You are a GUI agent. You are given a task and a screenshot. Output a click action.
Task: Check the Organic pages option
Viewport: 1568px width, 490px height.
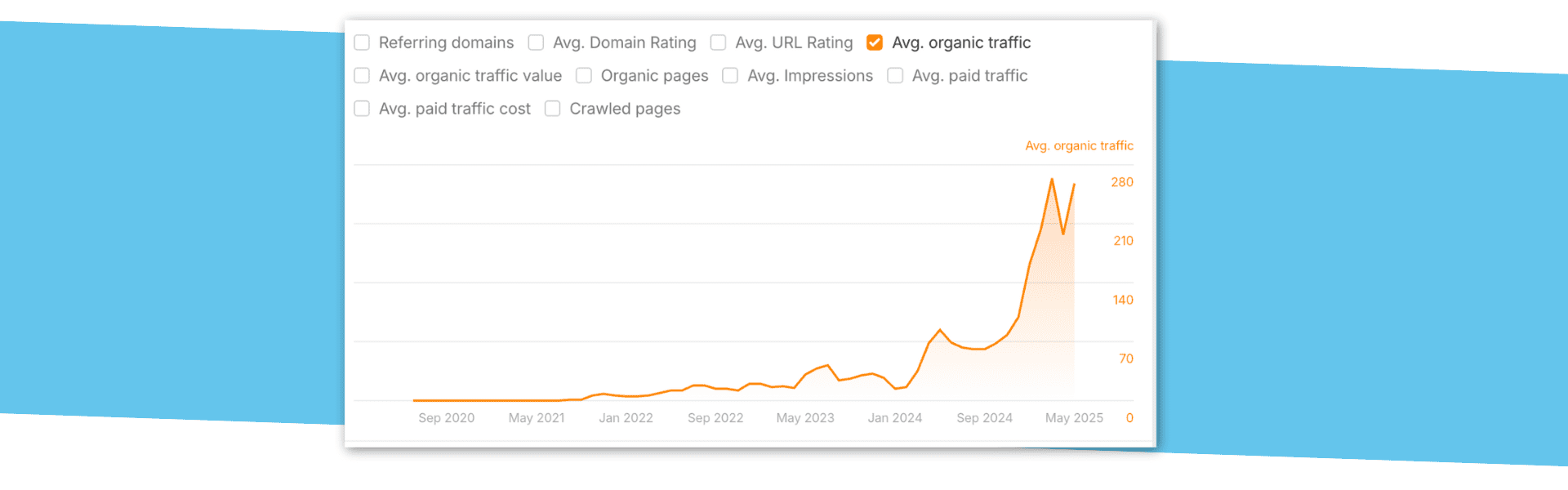pyautogui.click(x=584, y=75)
